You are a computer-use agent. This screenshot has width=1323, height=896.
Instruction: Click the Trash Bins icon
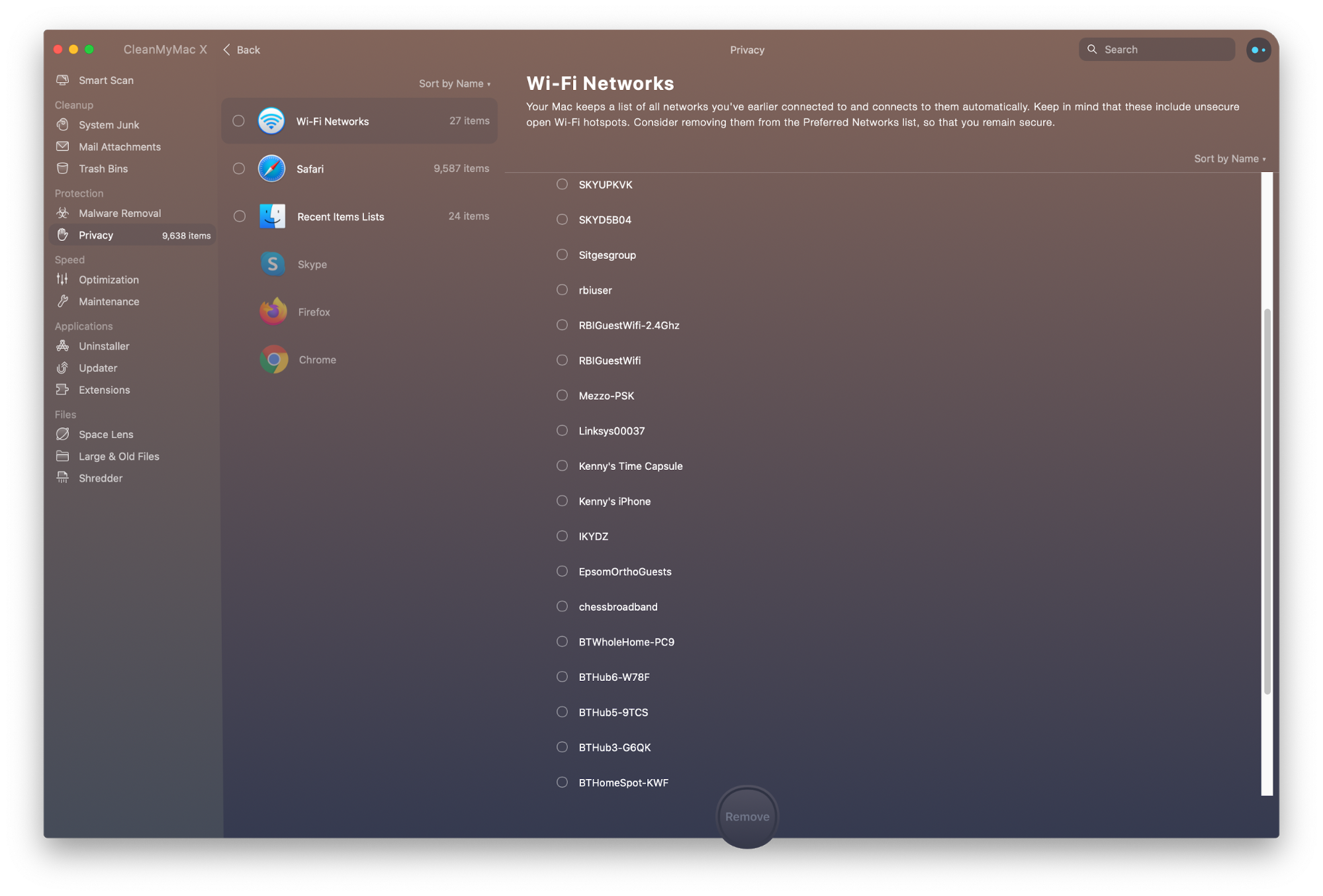pyautogui.click(x=63, y=168)
